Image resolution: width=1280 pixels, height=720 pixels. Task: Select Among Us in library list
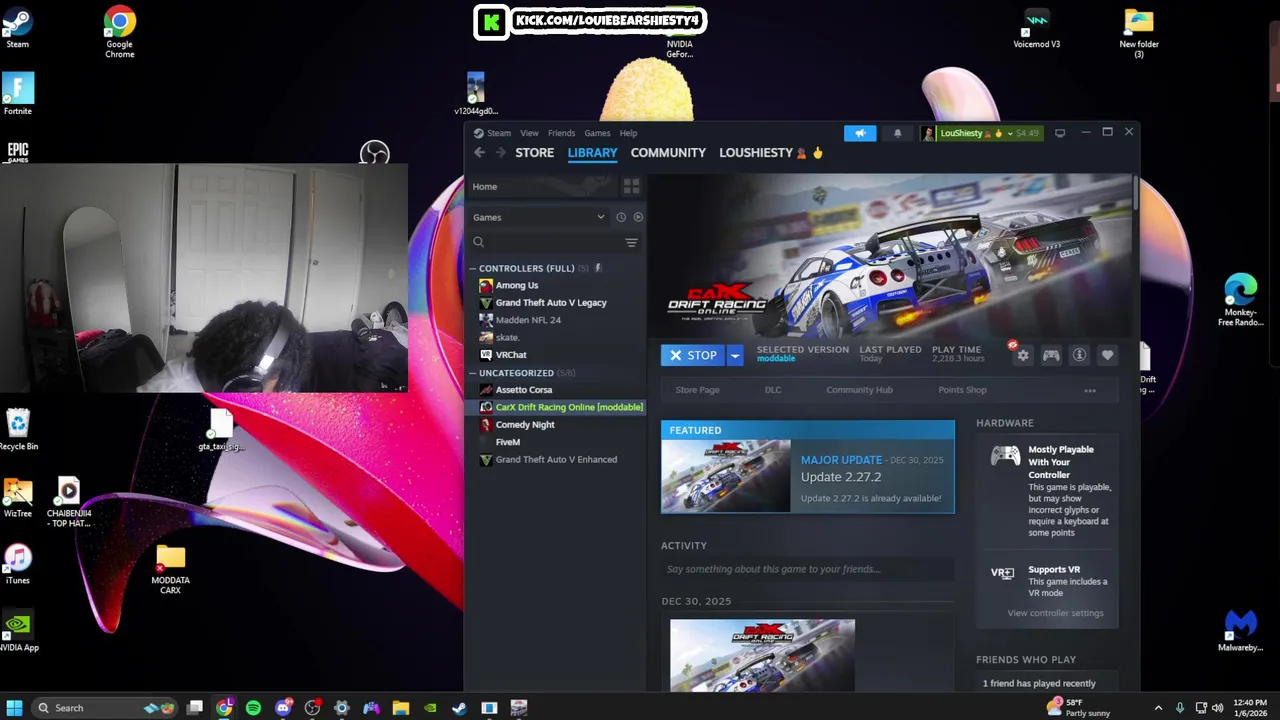(x=516, y=286)
